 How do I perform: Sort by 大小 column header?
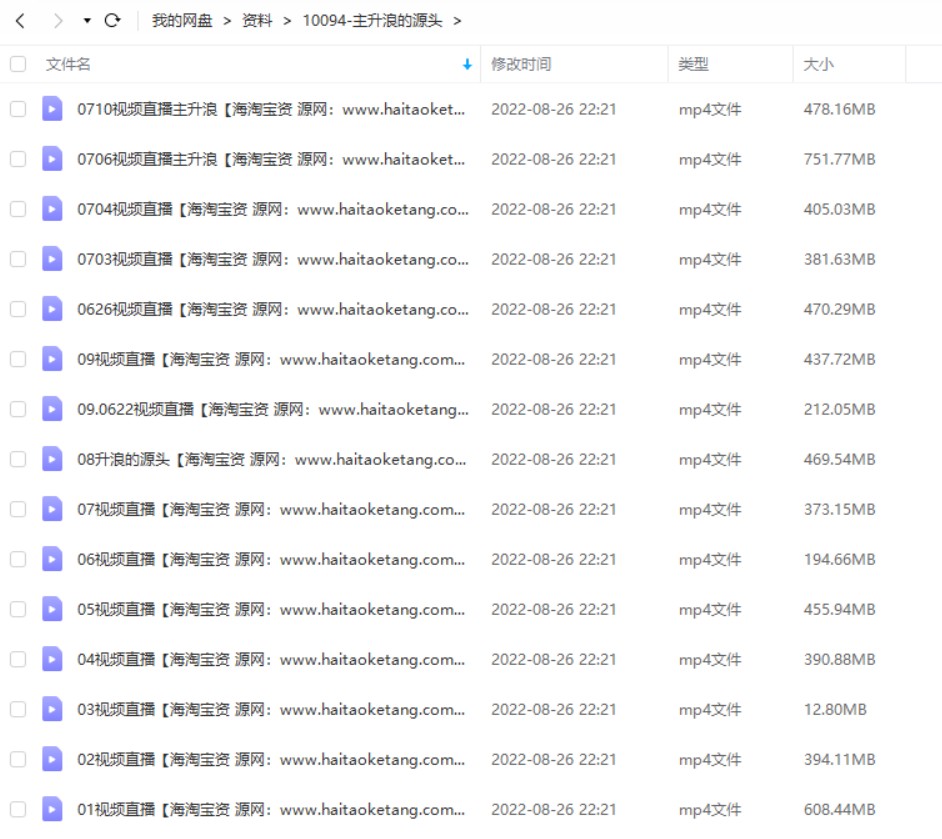tap(818, 64)
